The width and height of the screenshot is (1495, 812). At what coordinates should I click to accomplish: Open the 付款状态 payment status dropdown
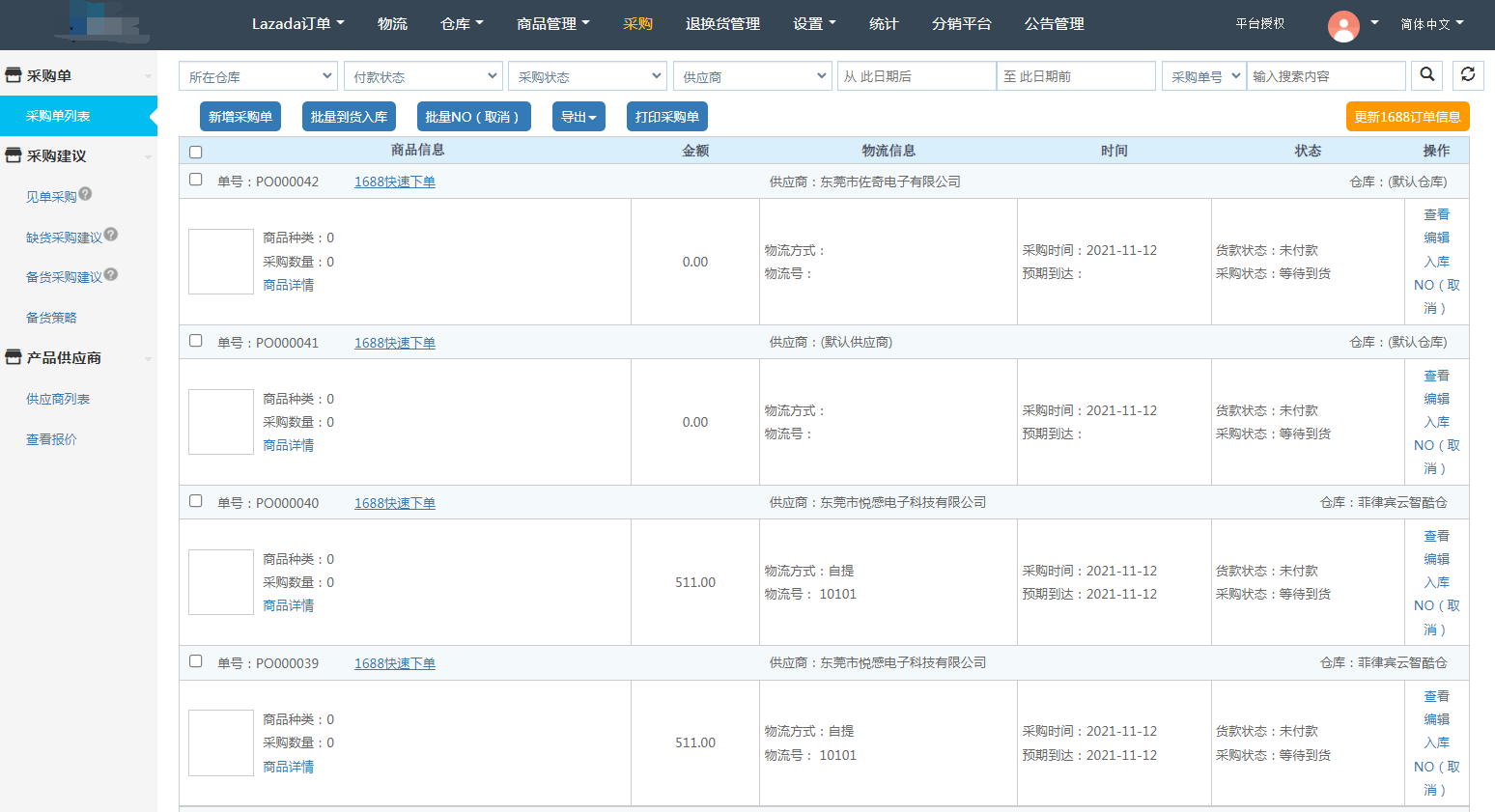[x=423, y=76]
